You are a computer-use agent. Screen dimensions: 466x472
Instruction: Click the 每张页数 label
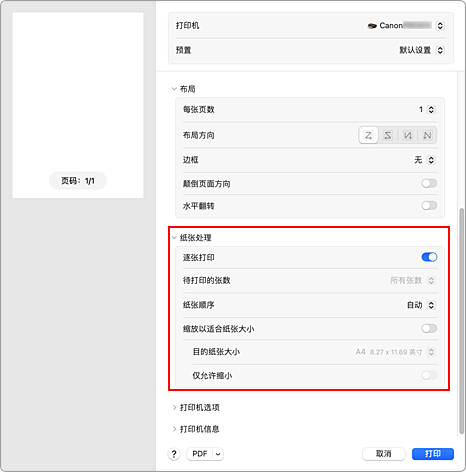pos(198,110)
